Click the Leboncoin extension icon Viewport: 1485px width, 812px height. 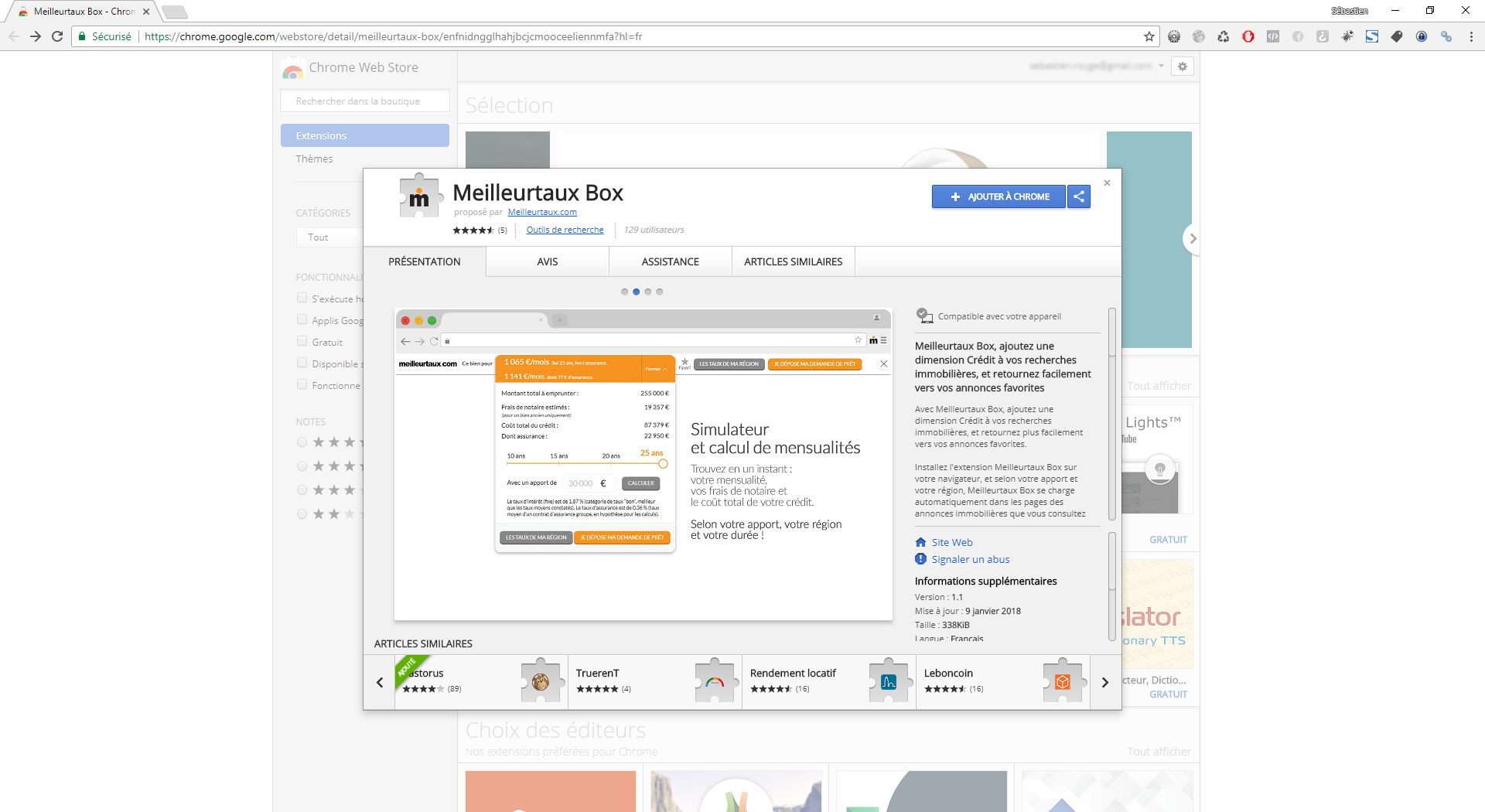click(x=1063, y=681)
